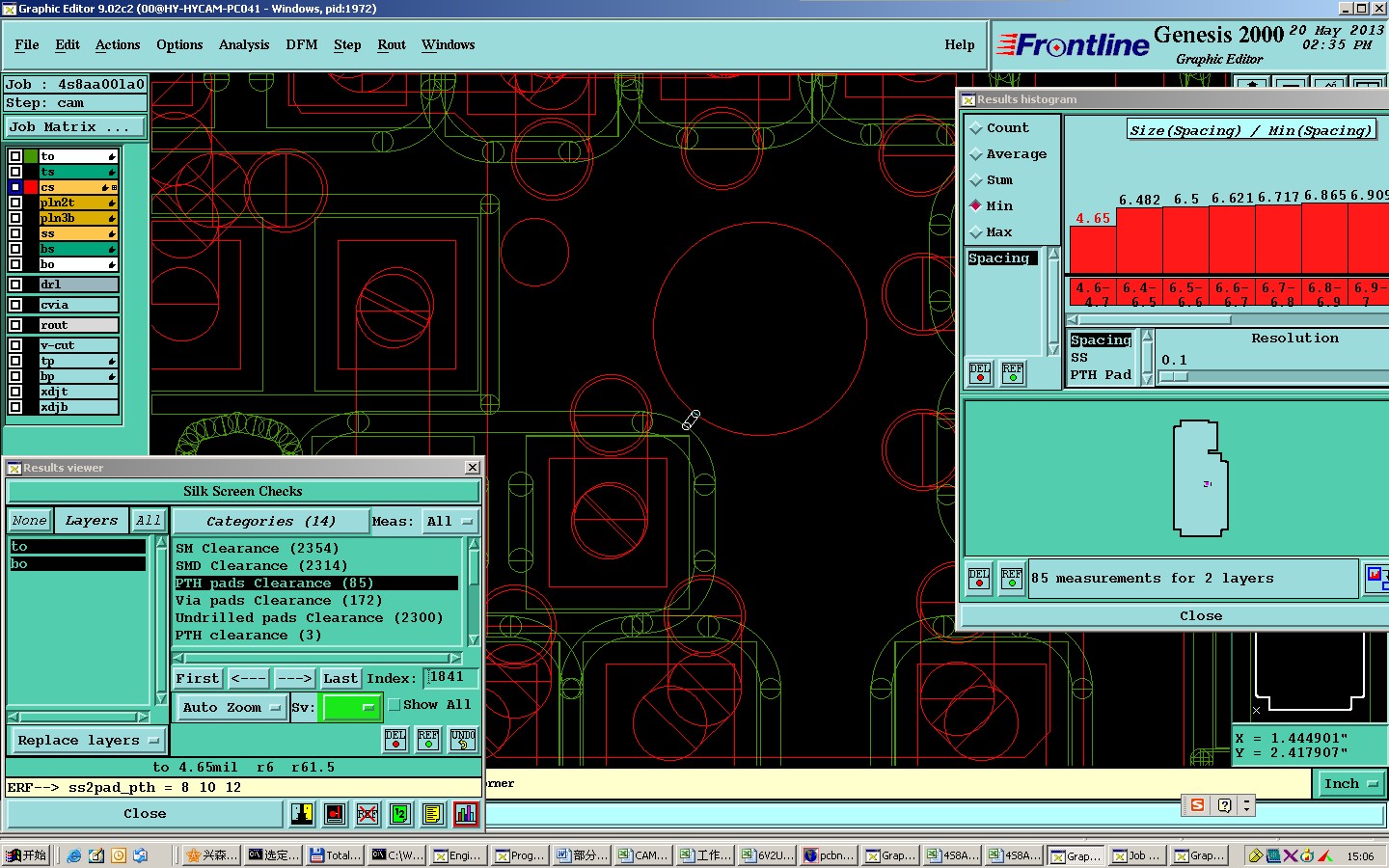Open the Auto Zoom dropdown
The height and width of the screenshot is (868, 1389).
tap(231, 708)
